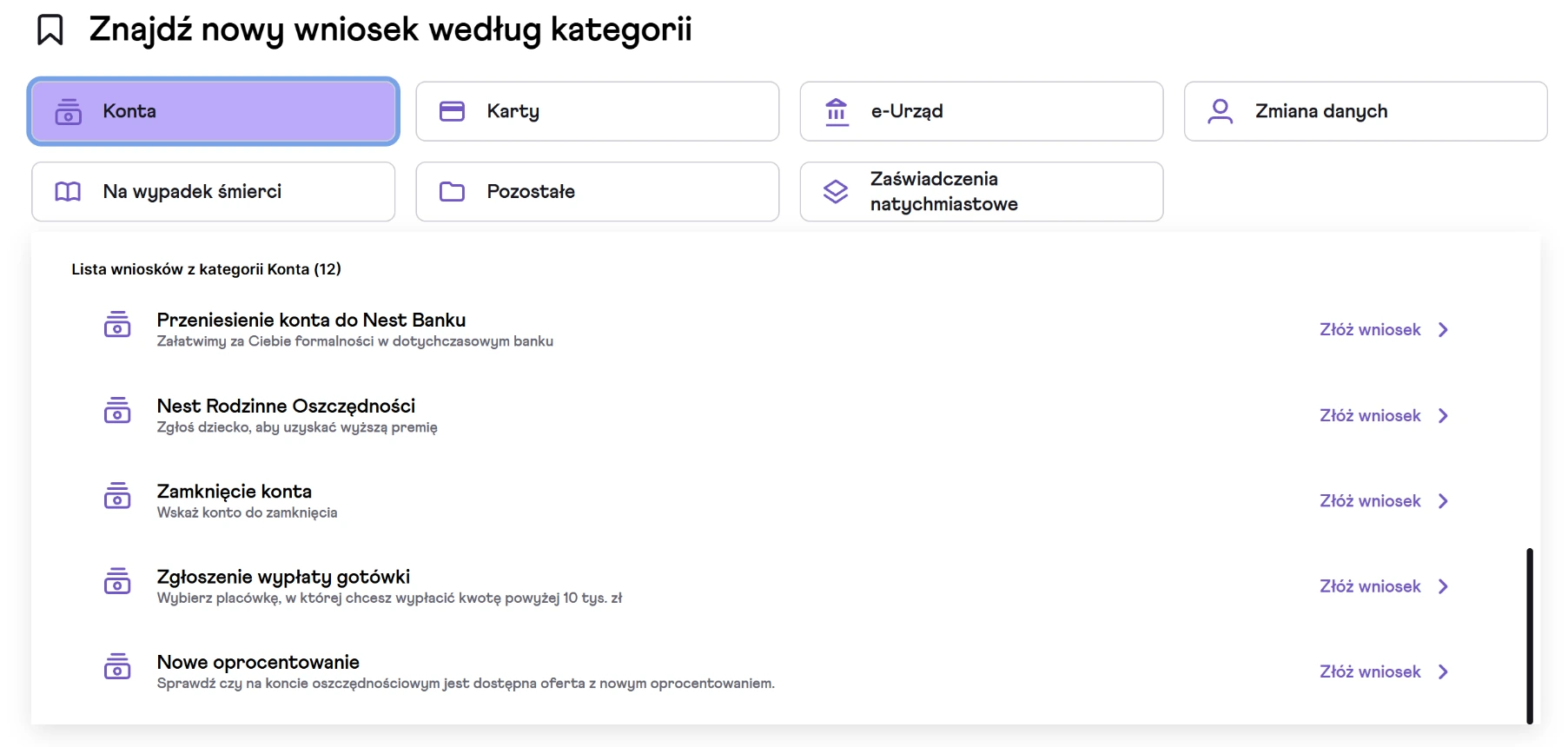Open the Na wypadek śmierci category
The height and width of the screenshot is (747, 1568).
pyautogui.click(x=214, y=191)
